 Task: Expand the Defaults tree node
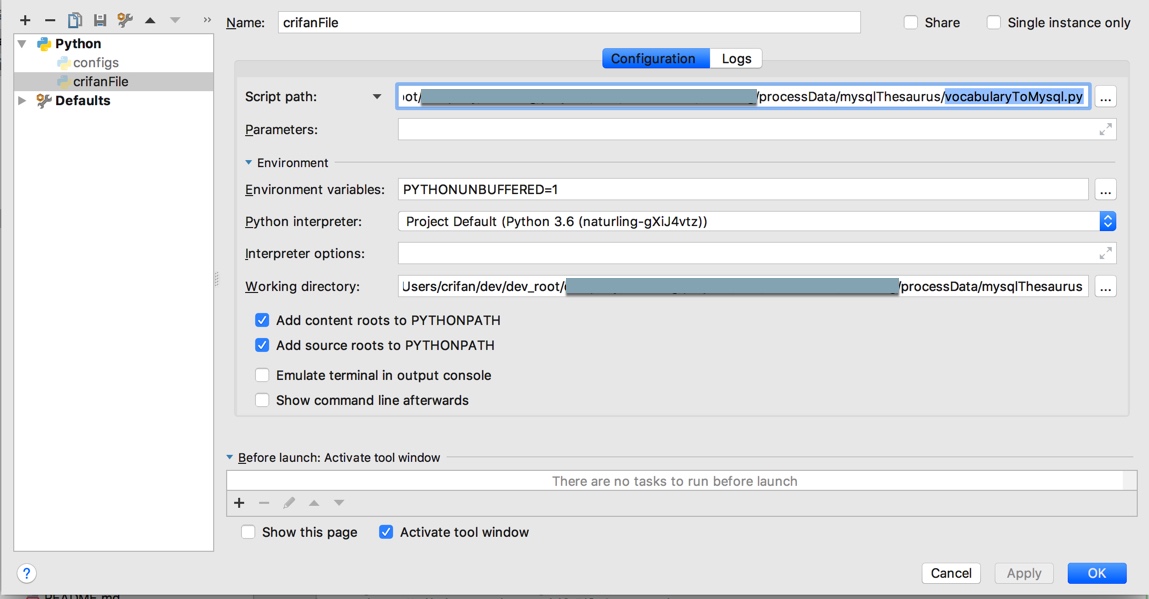click(22, 100)
